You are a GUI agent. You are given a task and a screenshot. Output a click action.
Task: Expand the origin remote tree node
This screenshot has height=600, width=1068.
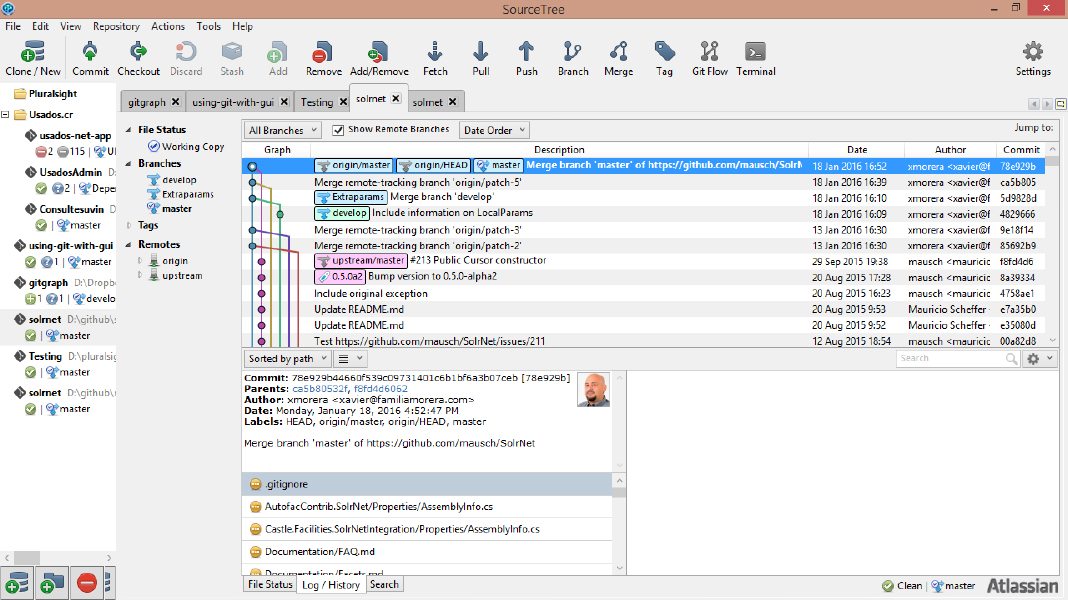(x=141, y=261)
